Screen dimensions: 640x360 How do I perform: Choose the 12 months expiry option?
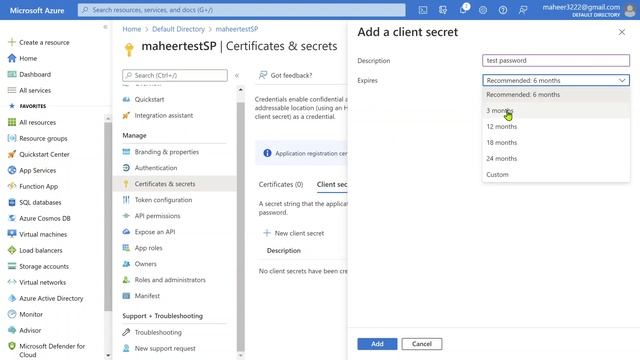click(556, 127)
